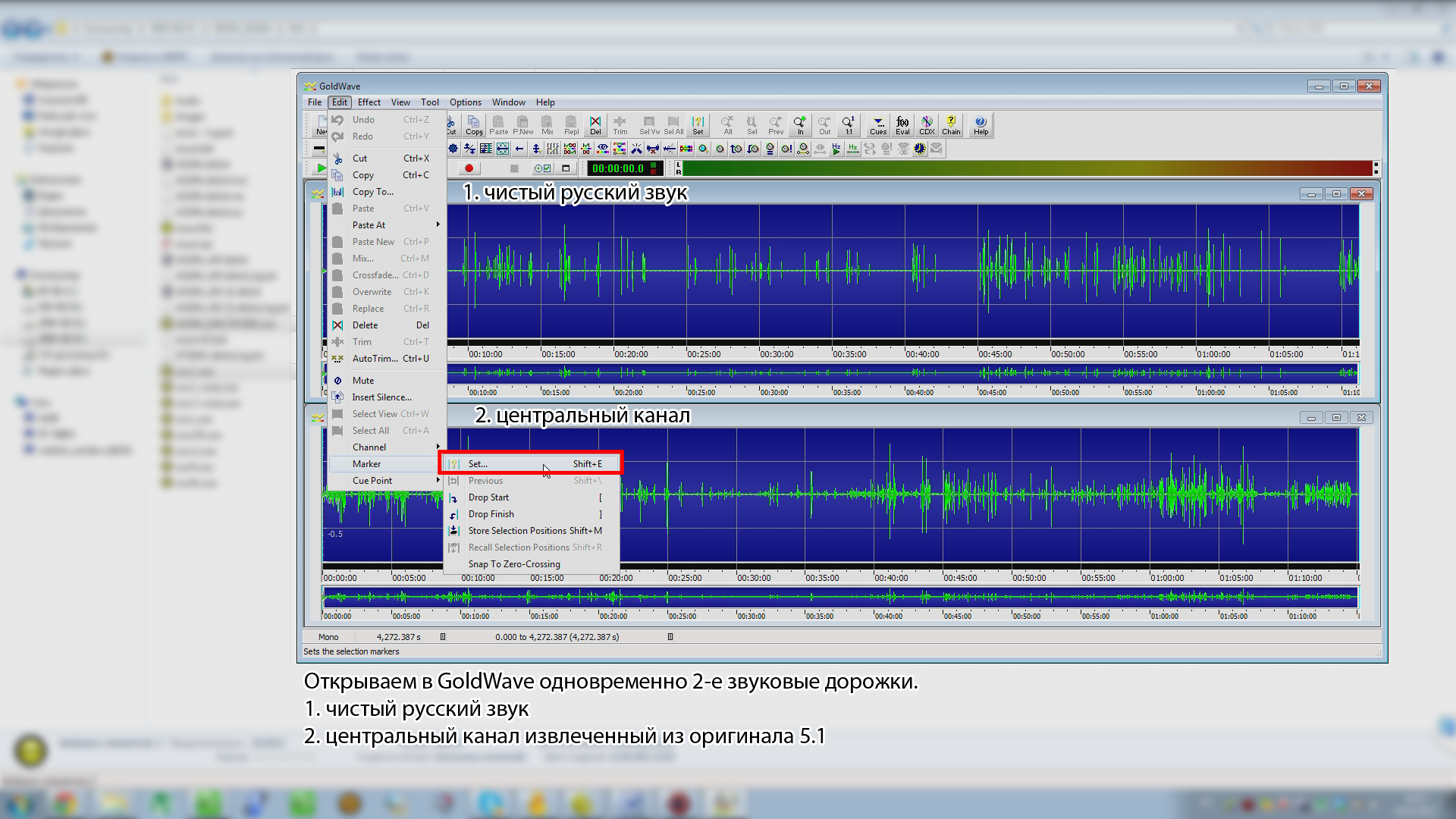1456x819 pixels.
Task: Open the View menu
Action: [x=400, y=102]
